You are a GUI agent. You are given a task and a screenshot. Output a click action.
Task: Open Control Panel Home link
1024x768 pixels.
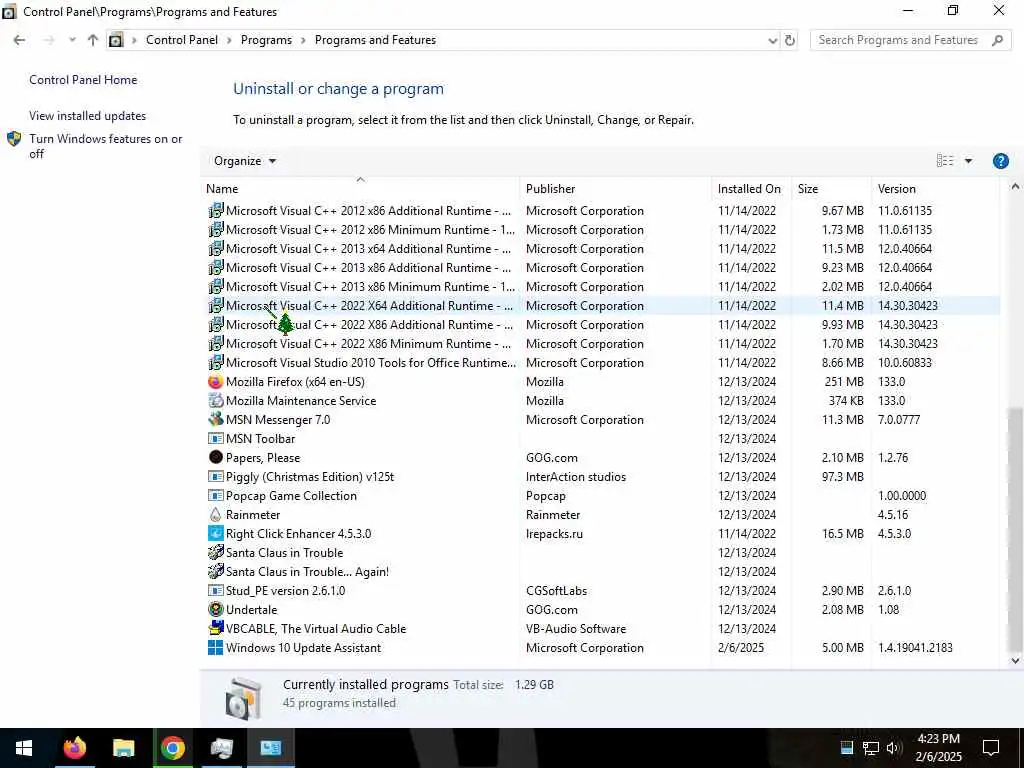[83, 80]
